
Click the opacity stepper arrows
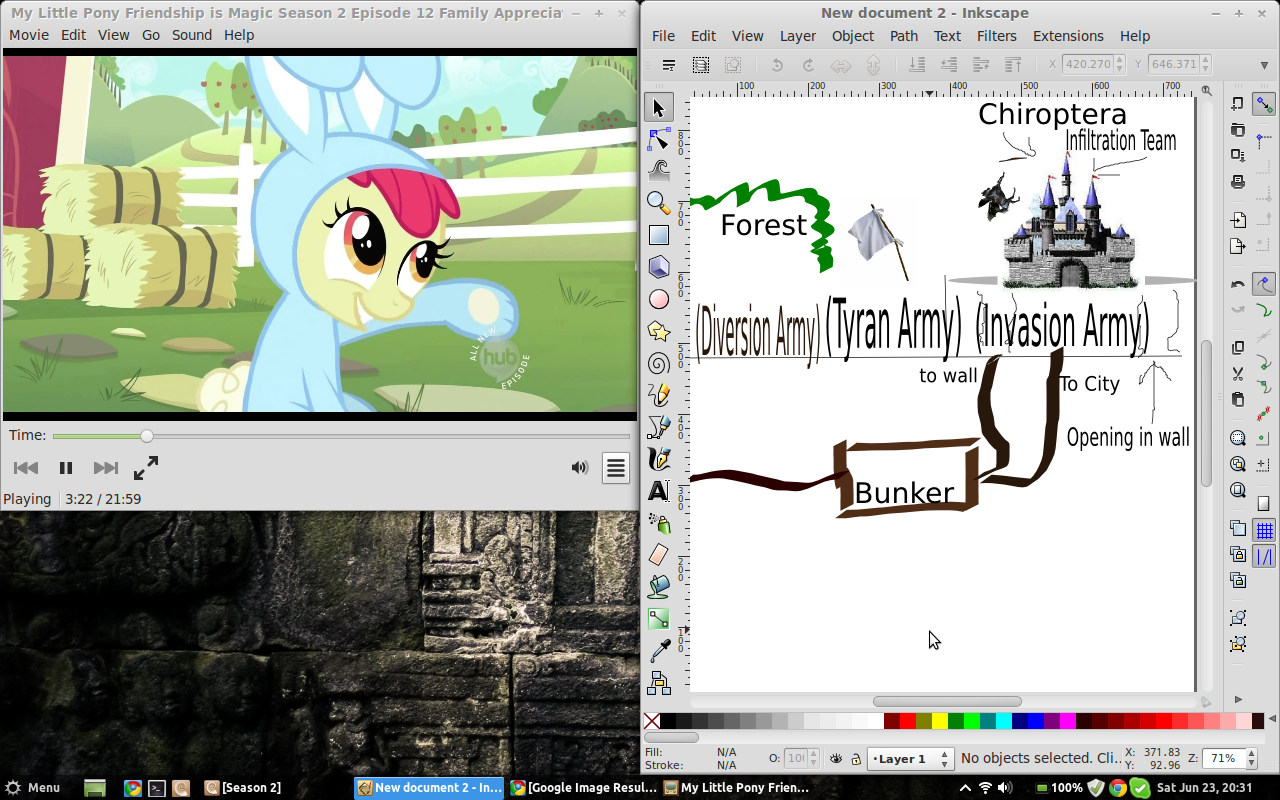[x=814, y=759]
